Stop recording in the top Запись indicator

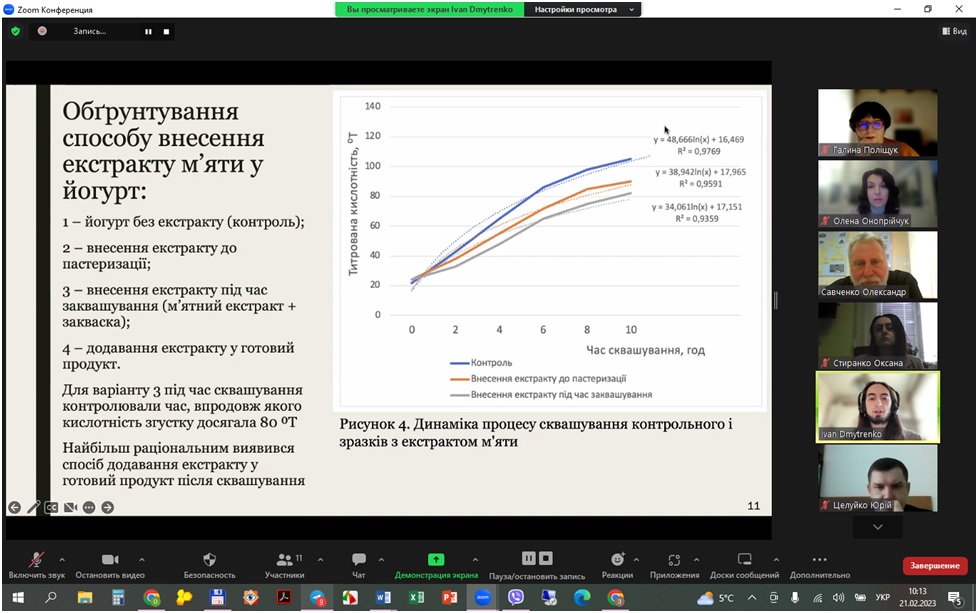166,31
